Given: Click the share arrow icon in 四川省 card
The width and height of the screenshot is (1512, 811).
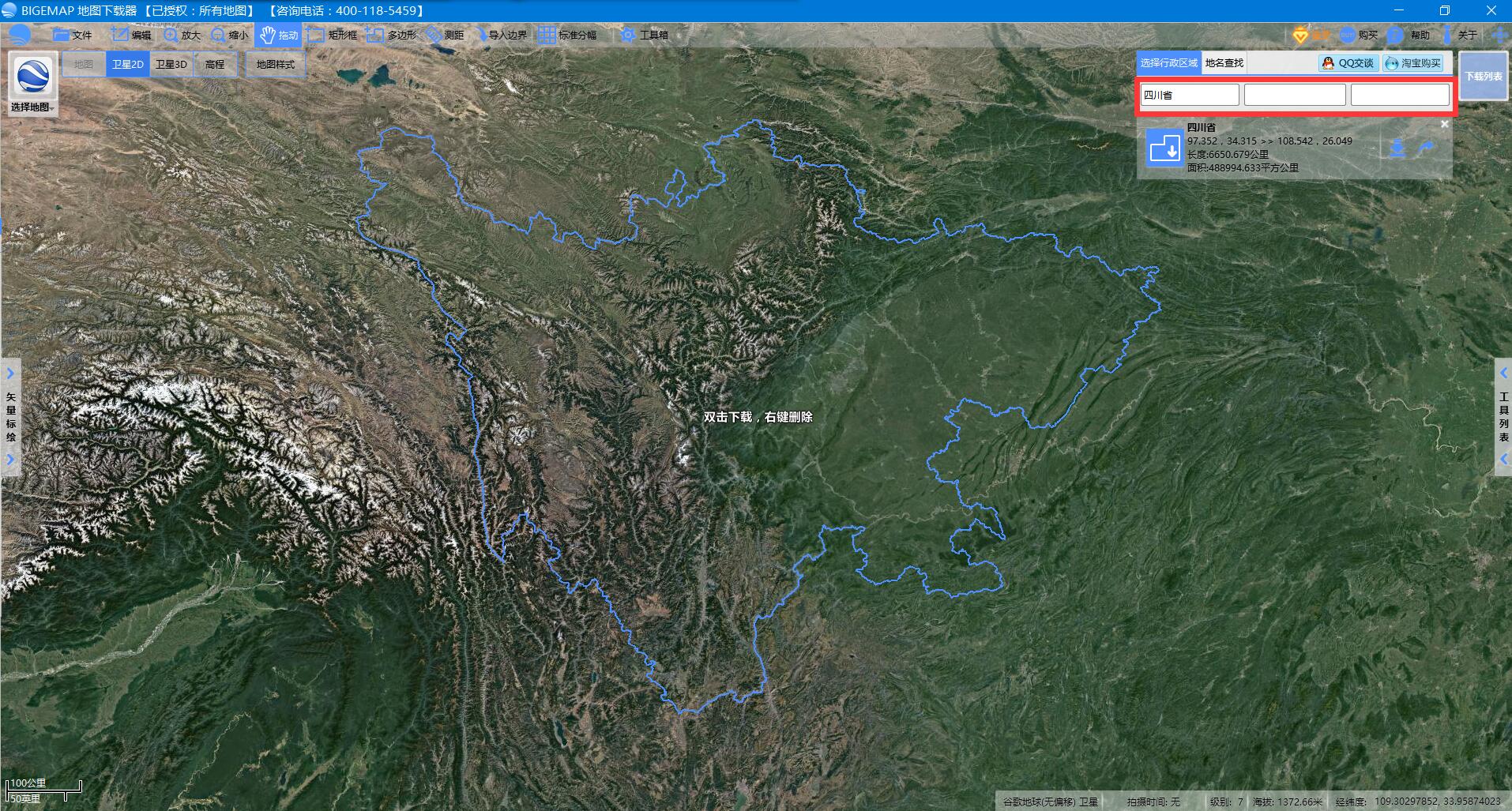Looking at the screenshot, I should tap(1426, 148).
